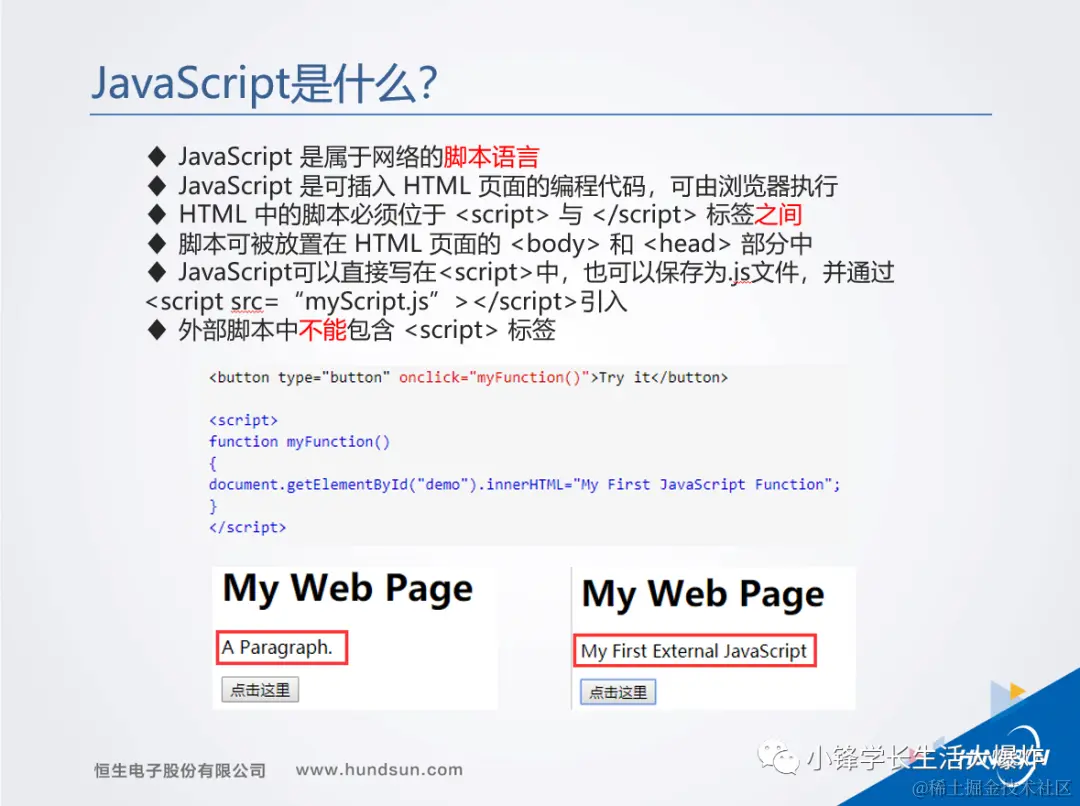This screenshot has height=806, width=1080.
Task: Click the line about 可由浏览器执行
Action: (x=492, y=186)
